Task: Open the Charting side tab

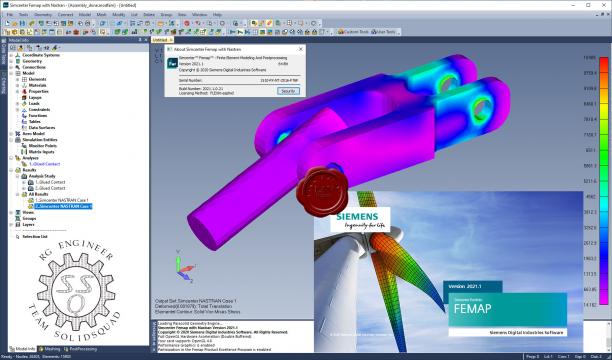Action: coord(4,83)
